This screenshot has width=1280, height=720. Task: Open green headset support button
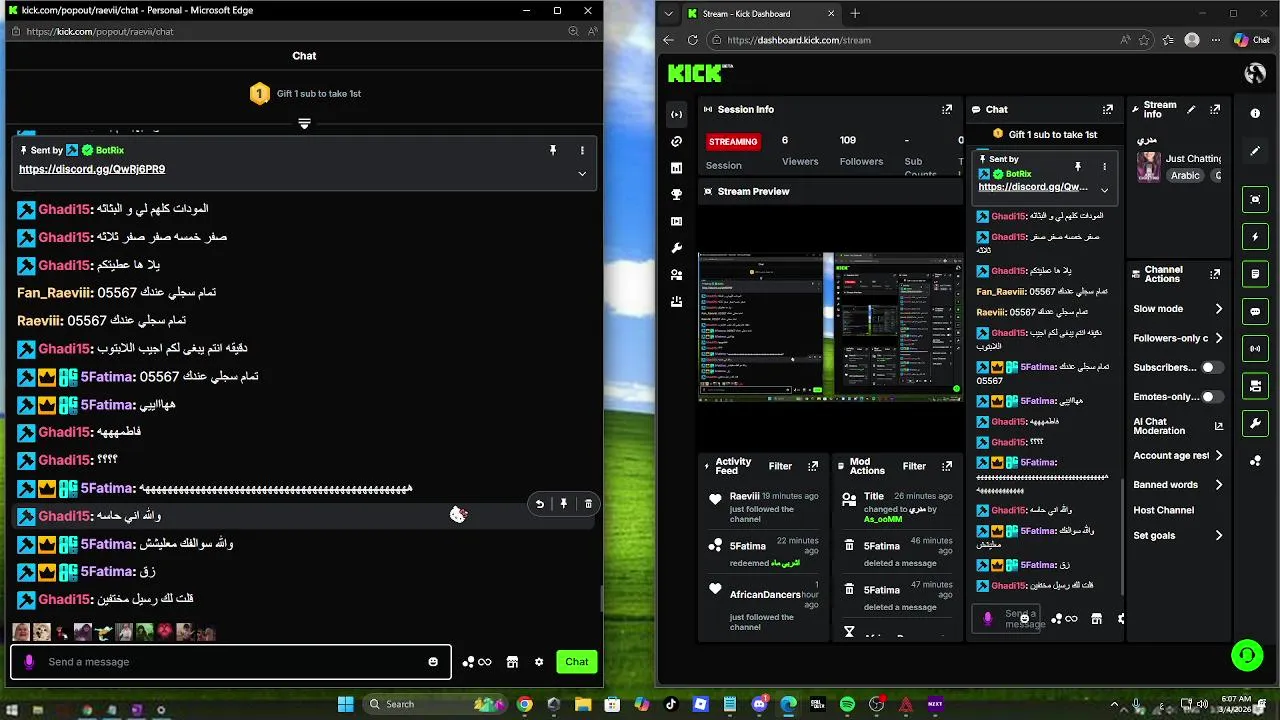pos(1247,656)
